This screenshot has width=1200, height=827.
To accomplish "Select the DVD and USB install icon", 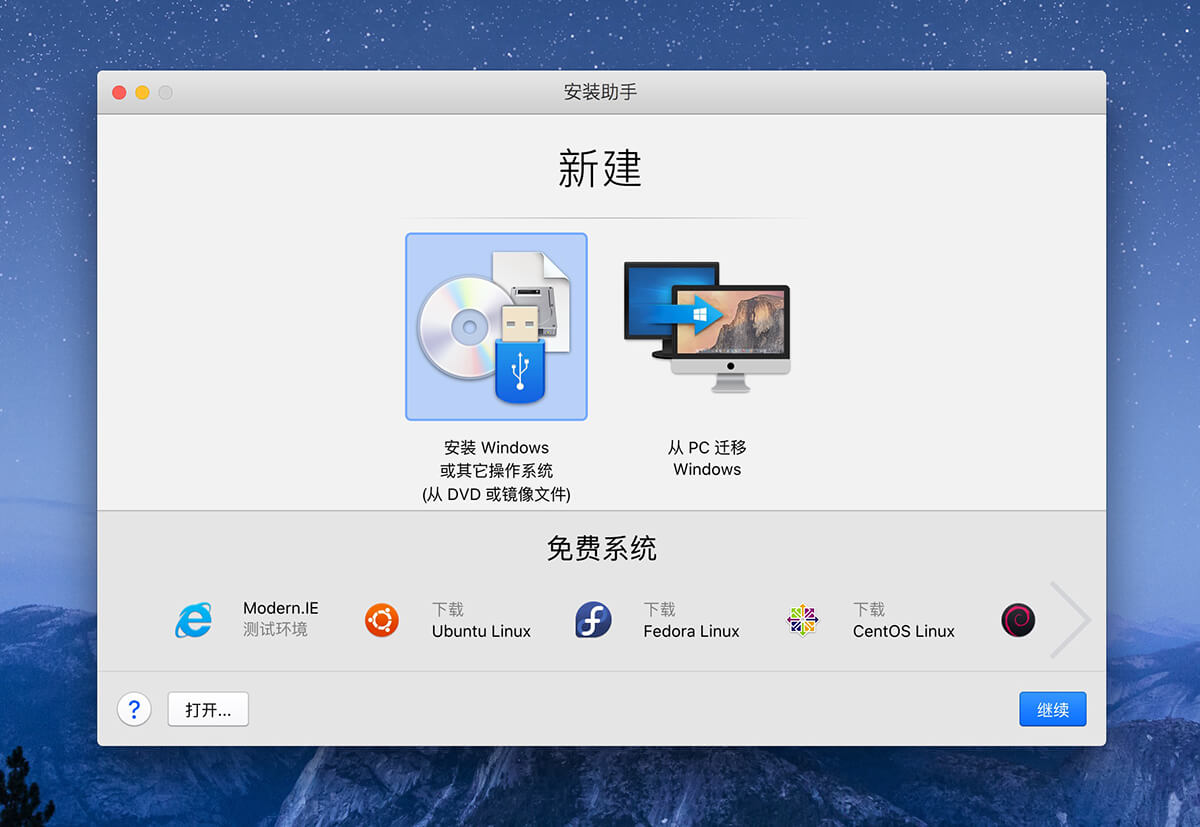I will click(496, 327).
